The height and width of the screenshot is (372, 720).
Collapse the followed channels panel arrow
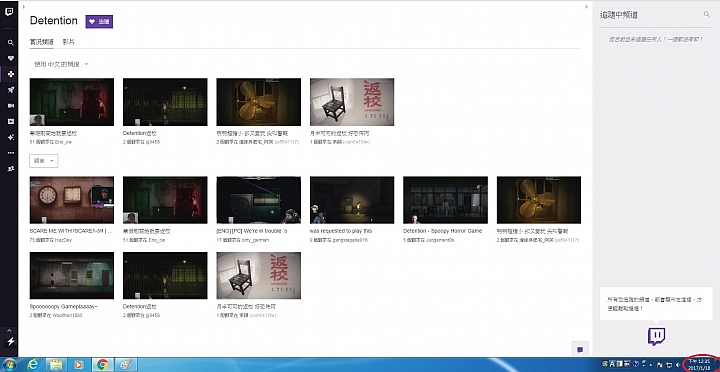point(586,6)
